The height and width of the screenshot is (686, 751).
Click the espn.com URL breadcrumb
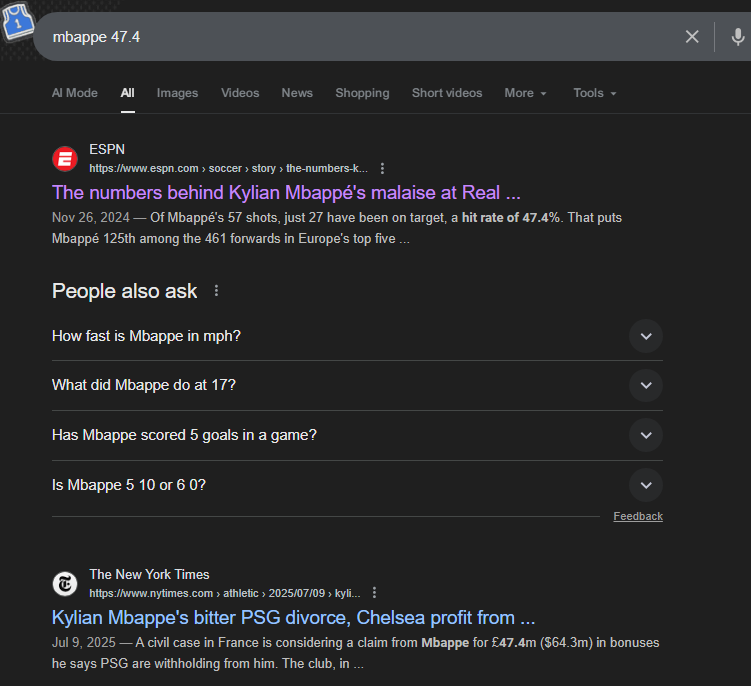228,169
